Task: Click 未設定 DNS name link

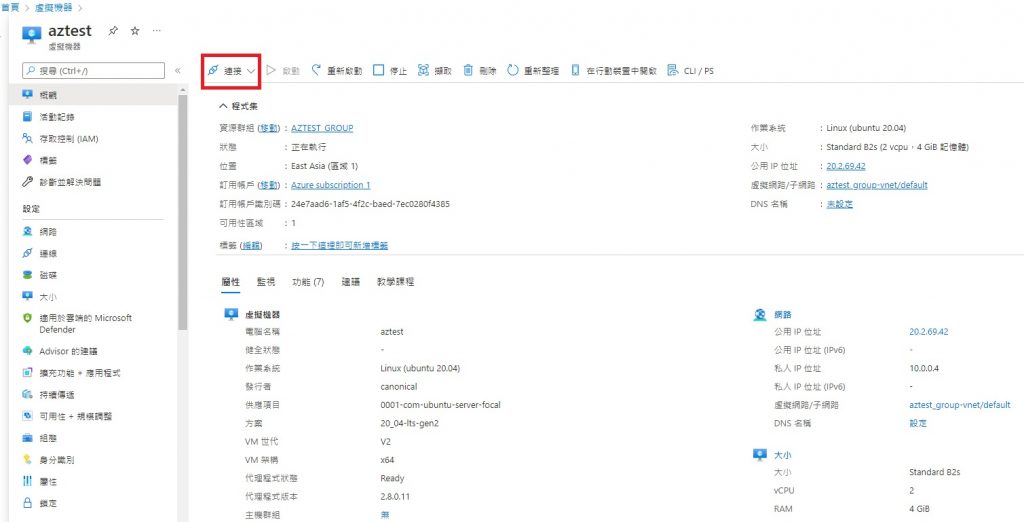Action: (x=840, y=204)
